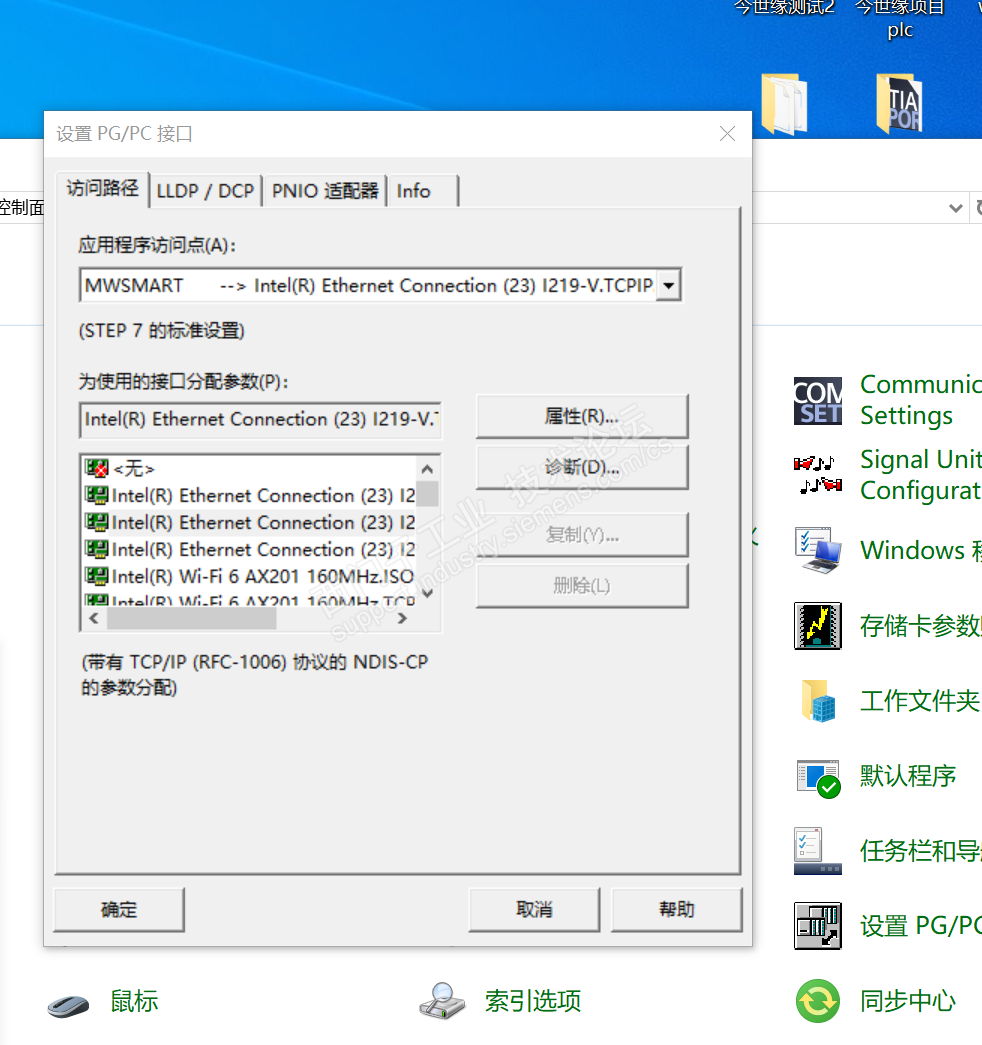
Task: Select the <无> interface icon in the list
Action: [97, 468]
